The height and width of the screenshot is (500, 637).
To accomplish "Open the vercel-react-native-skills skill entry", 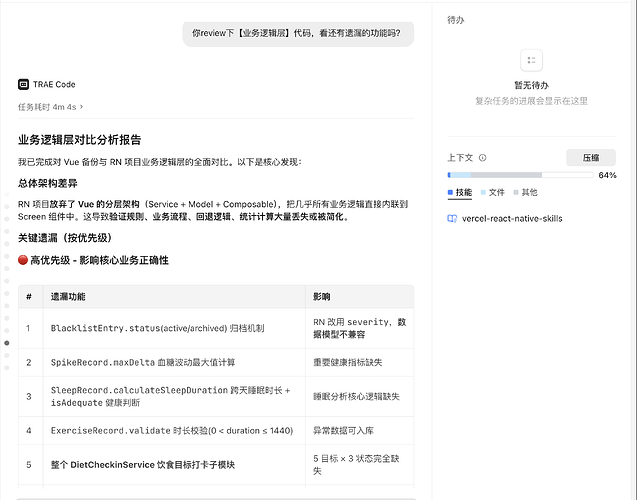I will point(505,219).
